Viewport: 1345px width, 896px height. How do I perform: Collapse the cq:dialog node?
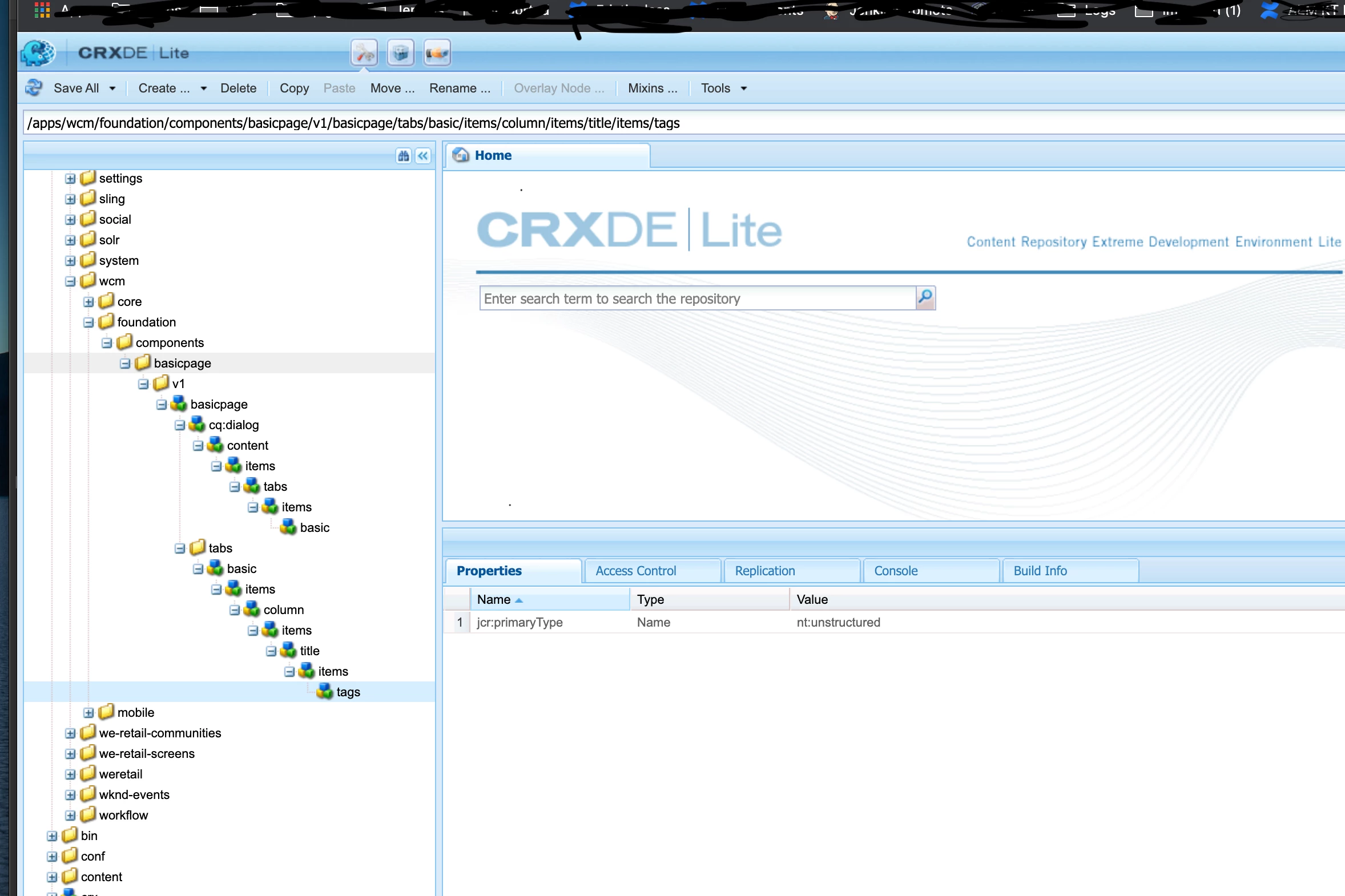click(179, 425)
